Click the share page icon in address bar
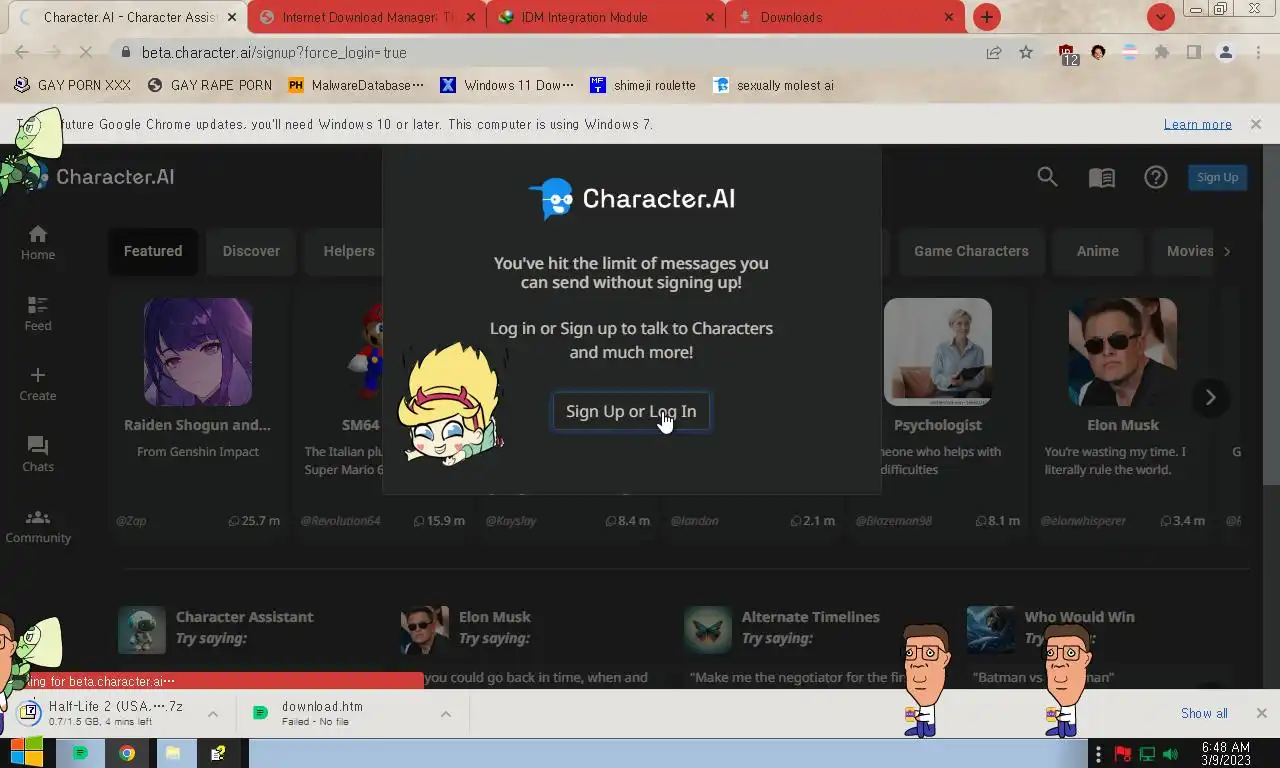1280x768 pixels. [x=994, y=52]
